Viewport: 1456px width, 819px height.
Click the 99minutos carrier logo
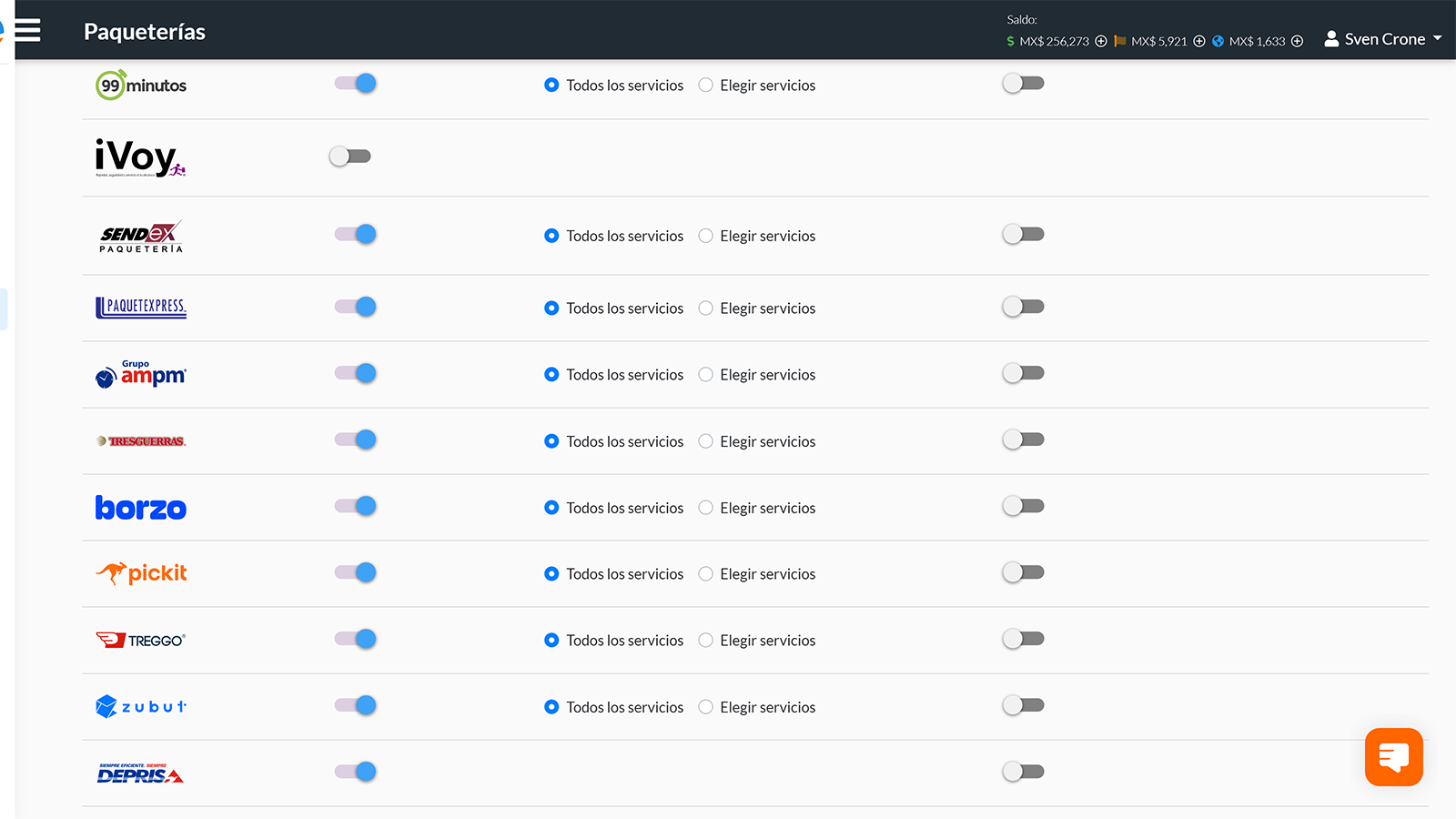(141, 85)
